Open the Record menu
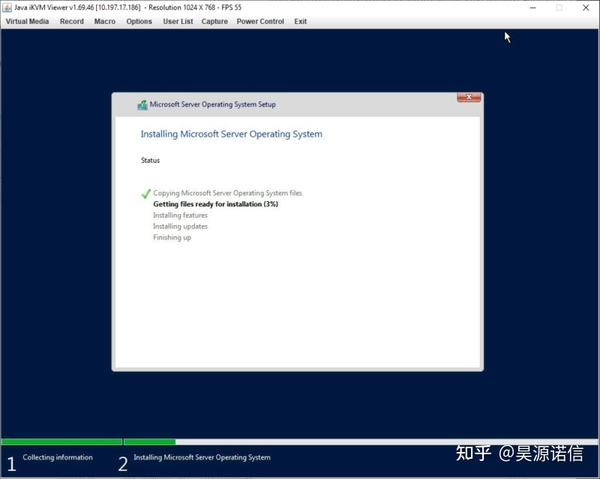Image resolution: width=600 pixels, height=479 pixels. click(72, 21)
